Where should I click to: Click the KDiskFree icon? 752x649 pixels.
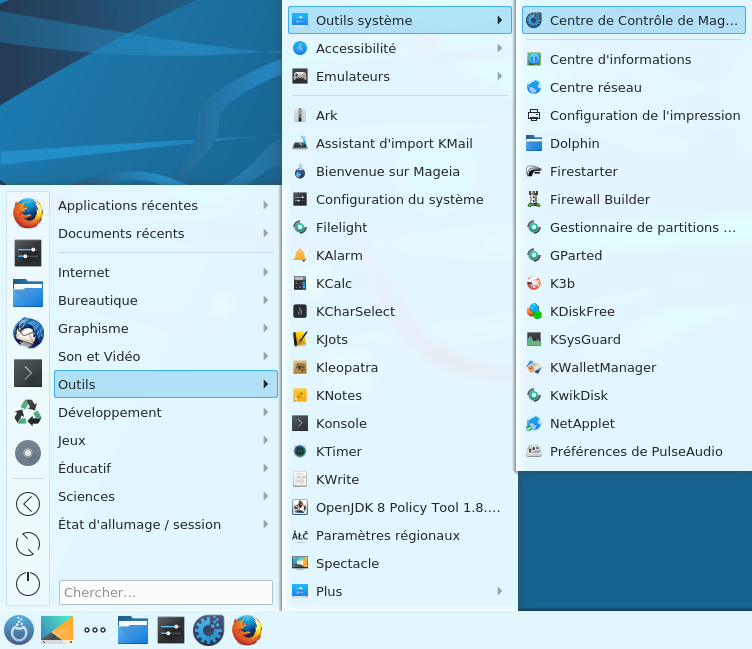534,311
